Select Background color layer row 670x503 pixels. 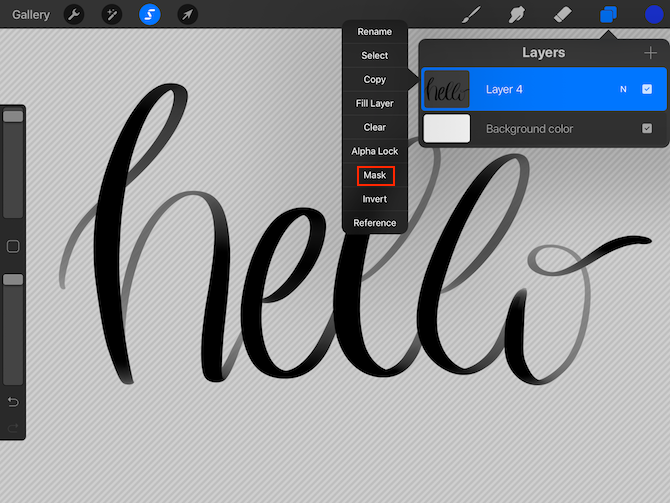[x=544, y=128]
